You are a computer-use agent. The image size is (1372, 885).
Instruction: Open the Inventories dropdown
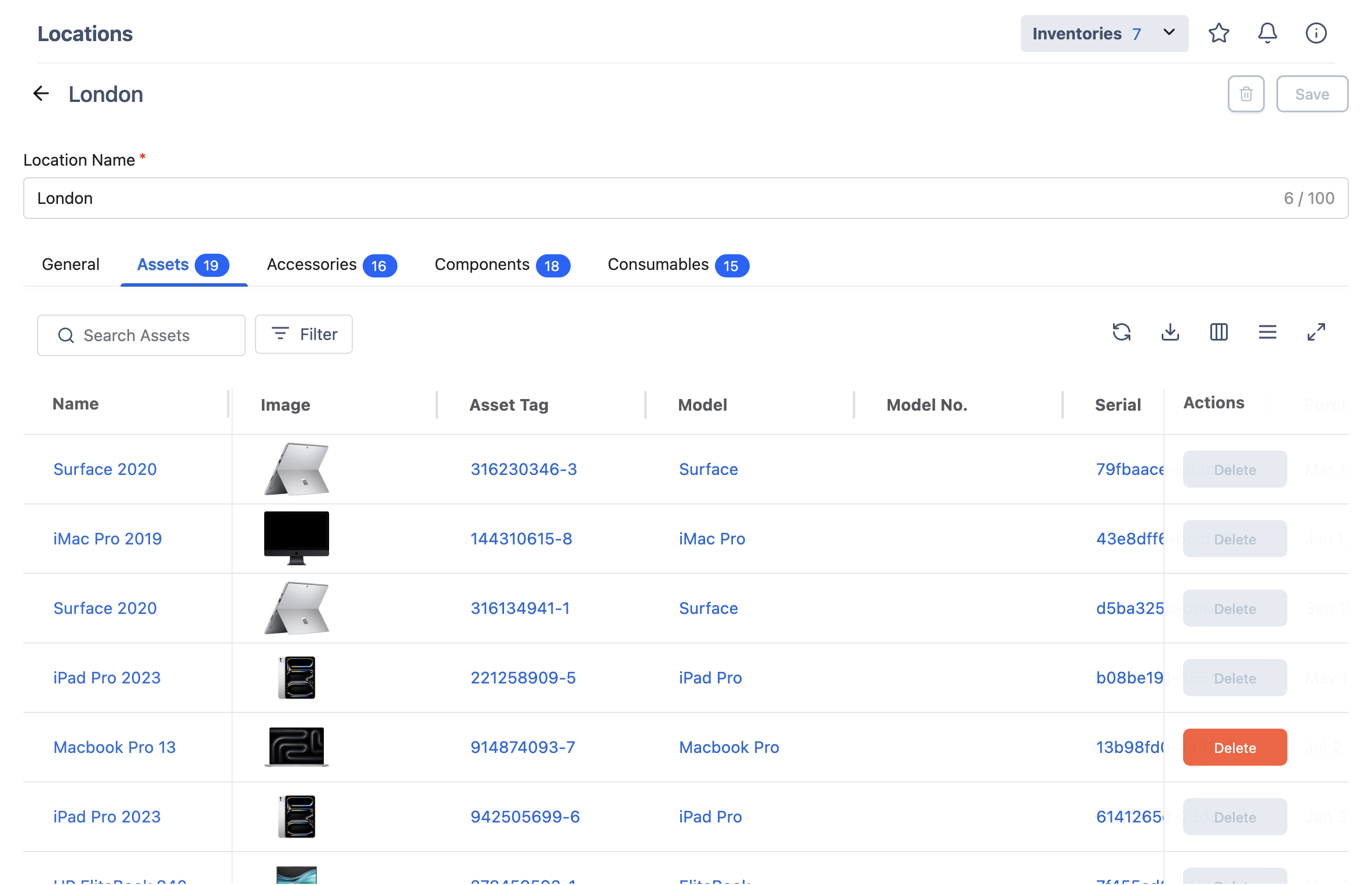pyautogui.click(x=1104, y=34)
